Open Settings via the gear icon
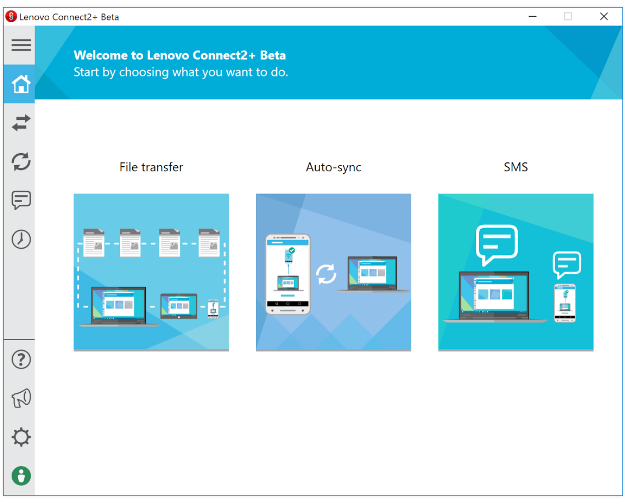Screen dimensions: 625x504 coord(21,437)
